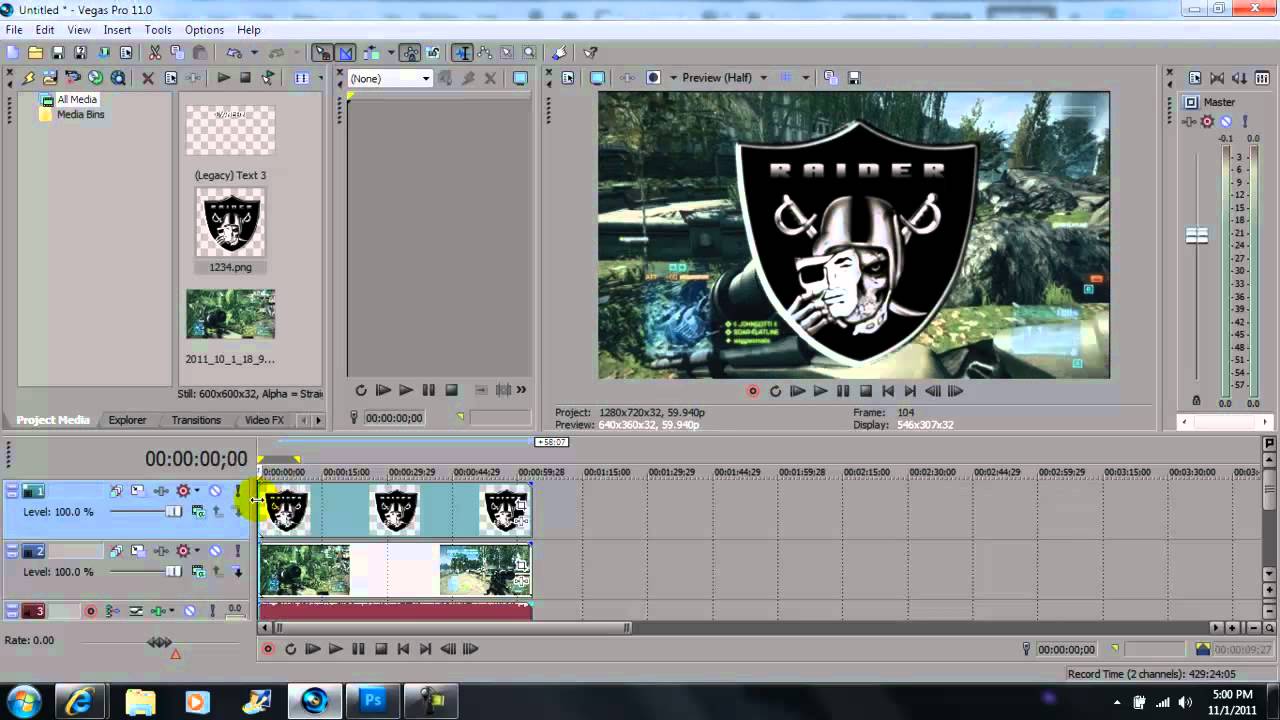
Task: Mute the Master bus output
Action: [x=1226, y=122]
